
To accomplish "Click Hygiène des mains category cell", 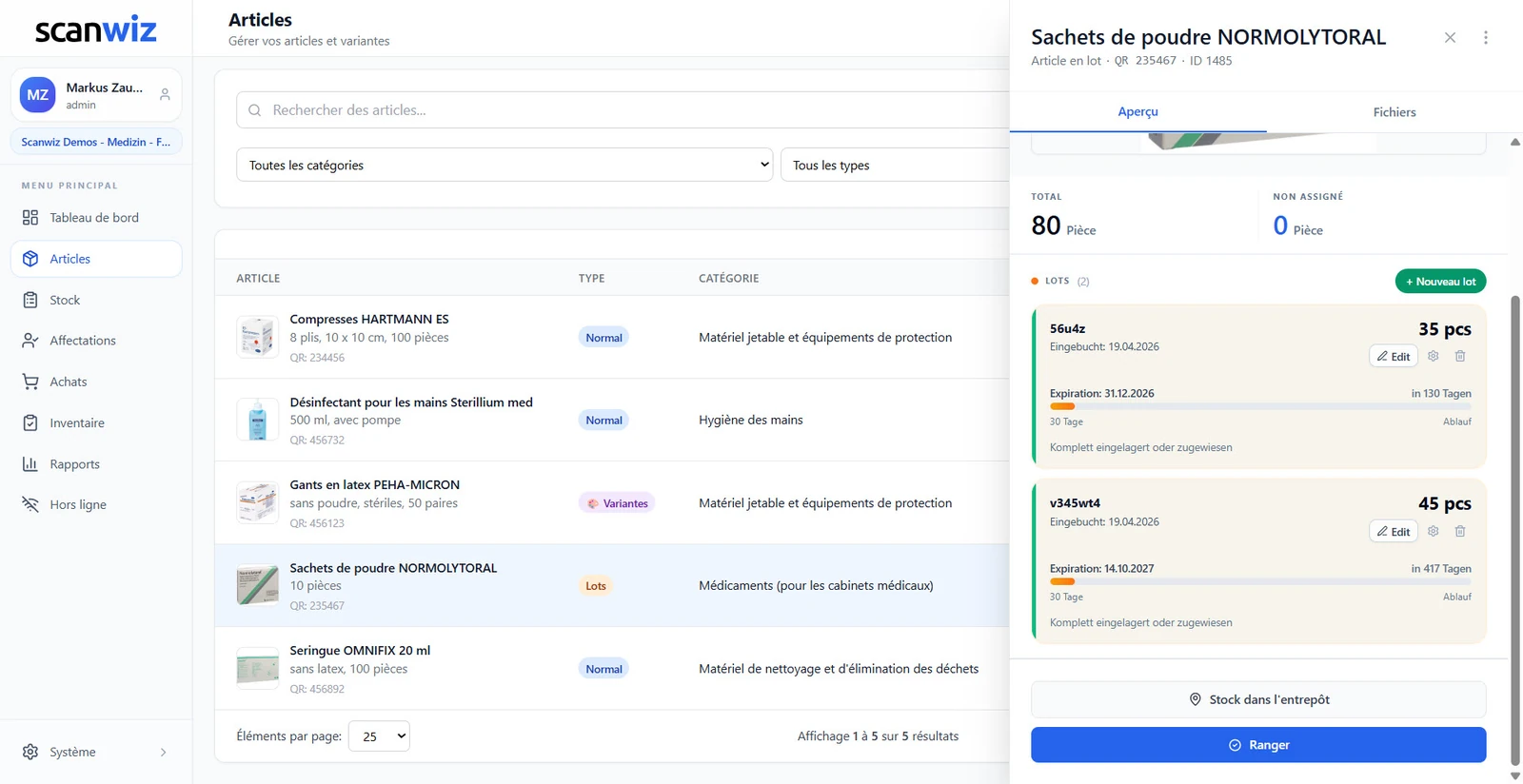I will [751, 420].
